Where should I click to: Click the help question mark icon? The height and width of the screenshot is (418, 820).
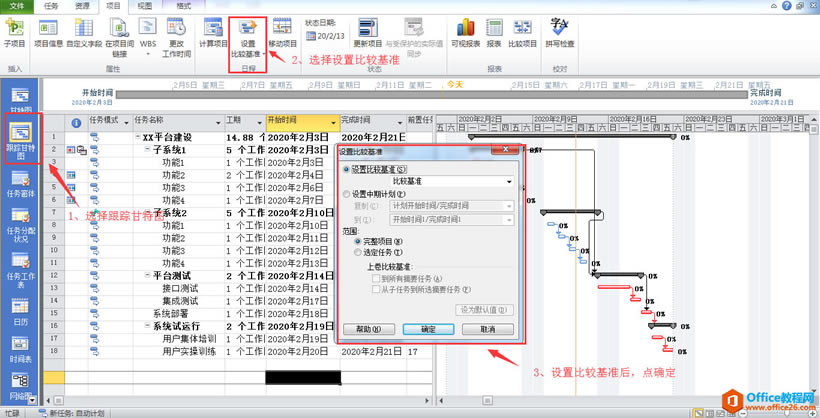pyautogui.click(x=787, y=6)
